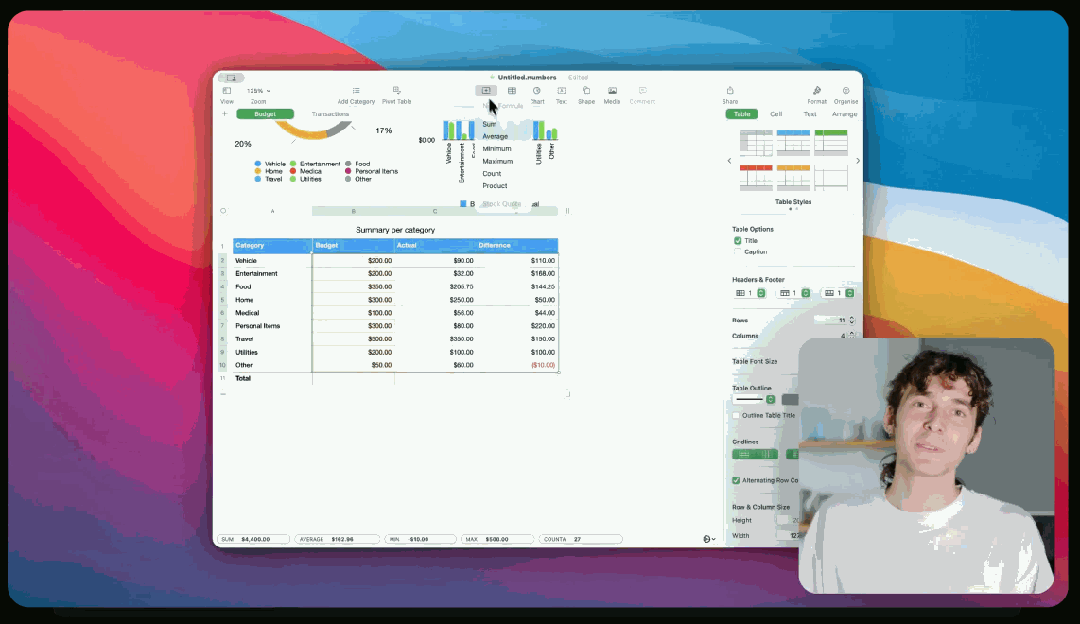Switch to the Budget sheet tab
The height and width of the screenshot is (624, 1080).
point(265,114)
